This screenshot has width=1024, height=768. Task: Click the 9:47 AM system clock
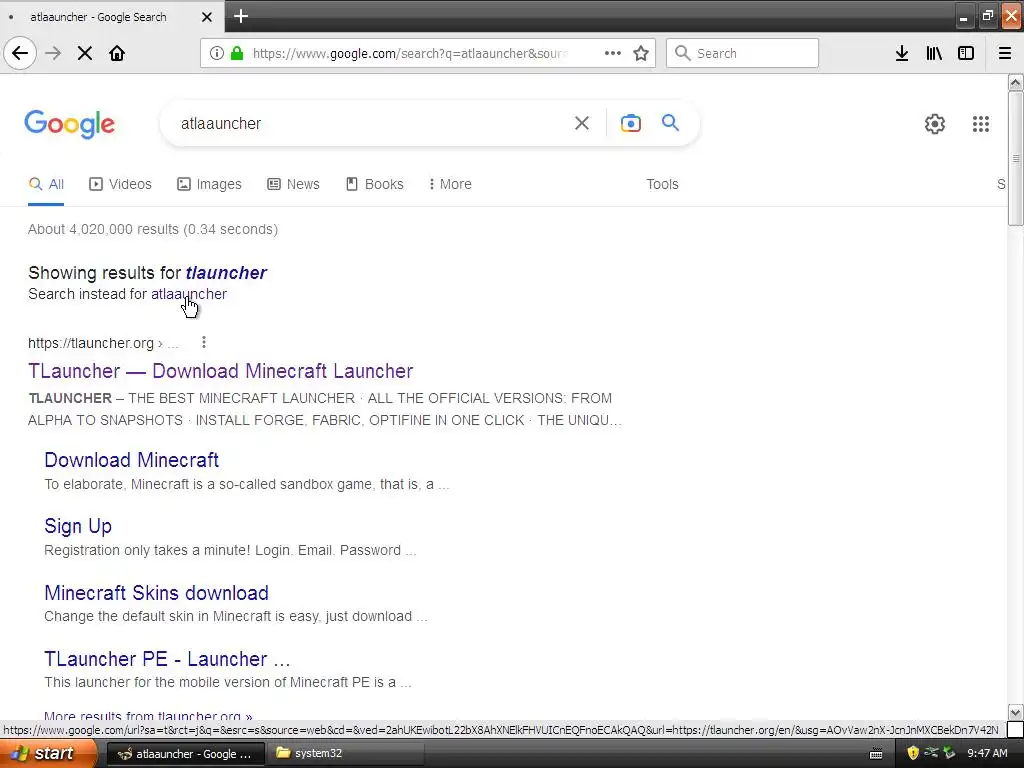point(987,753)
